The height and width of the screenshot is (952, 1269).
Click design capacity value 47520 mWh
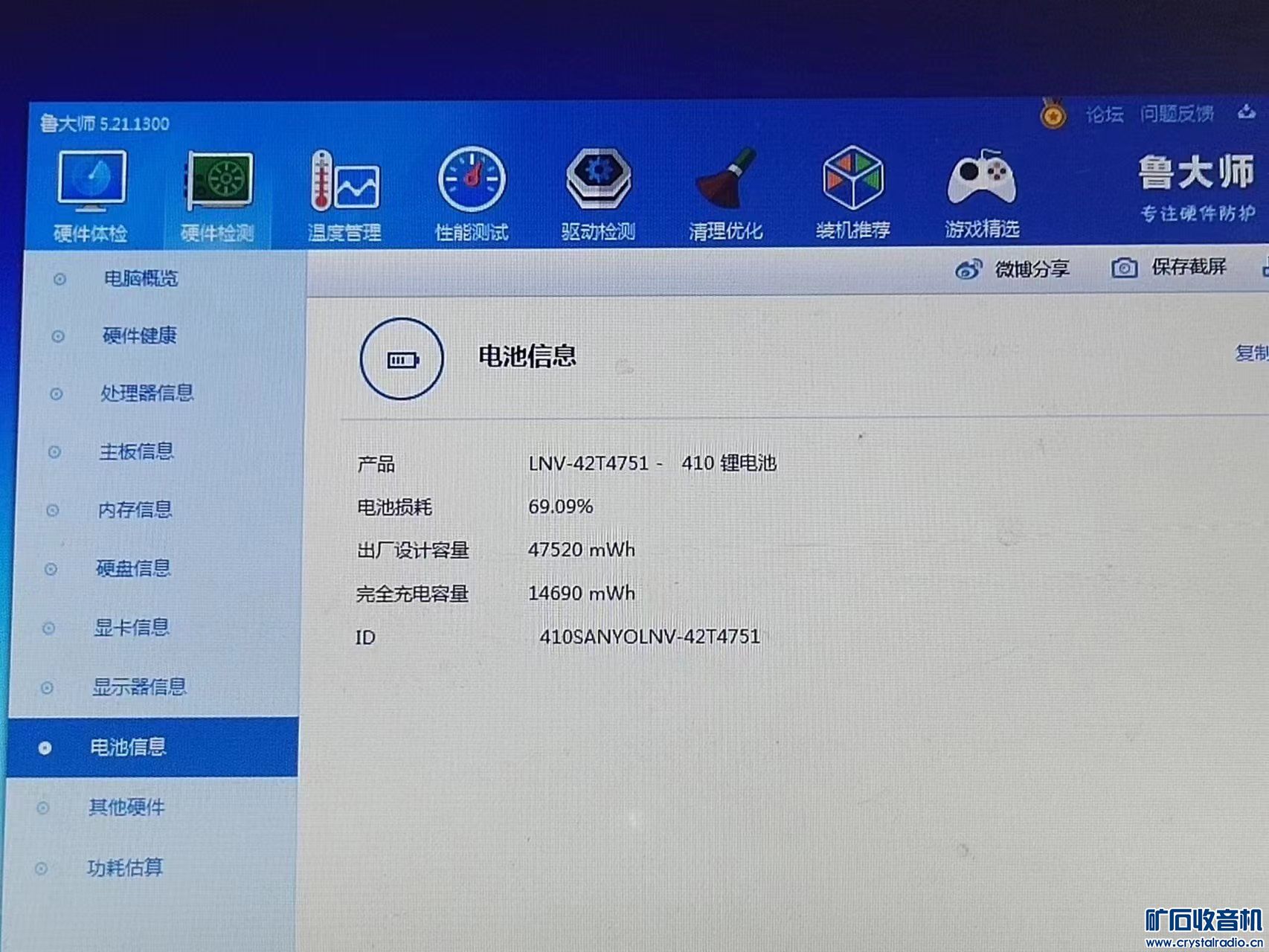pyautogui.click(x=581, y=550)
